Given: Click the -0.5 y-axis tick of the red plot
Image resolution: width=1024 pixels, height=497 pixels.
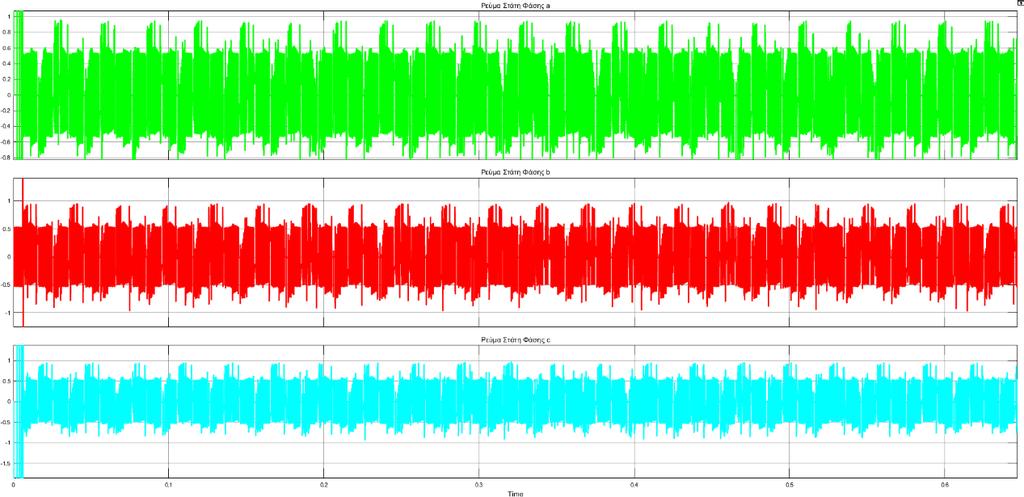Looking at the screenshot, I should [x=6, y=285].
